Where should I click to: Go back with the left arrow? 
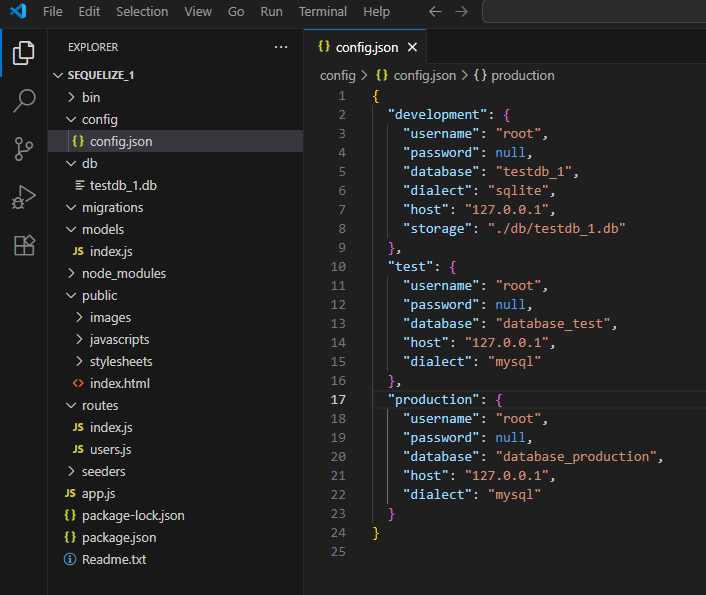tap(435, 11)
